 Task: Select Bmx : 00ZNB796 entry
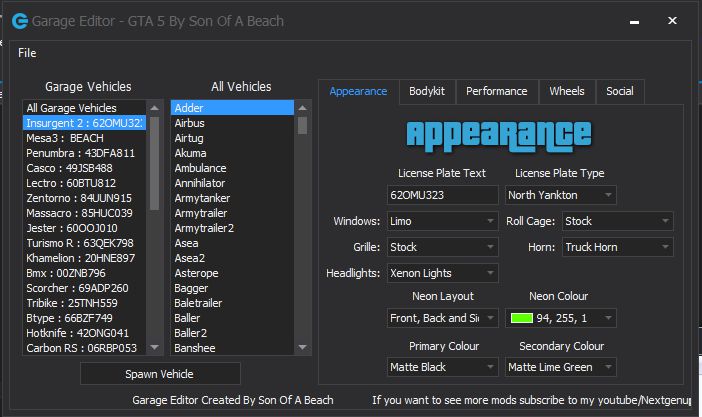tap(84, 273)
